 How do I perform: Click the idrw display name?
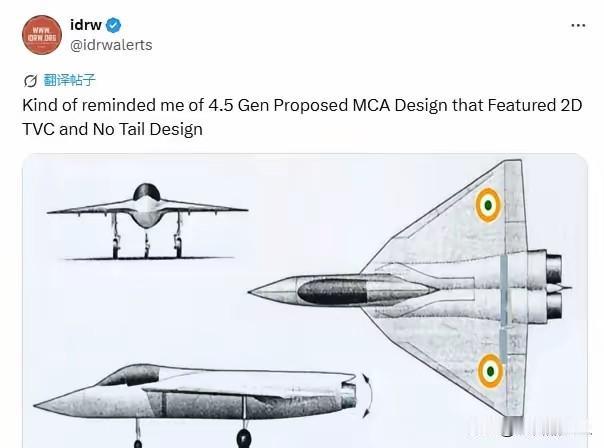click(86, 25)
